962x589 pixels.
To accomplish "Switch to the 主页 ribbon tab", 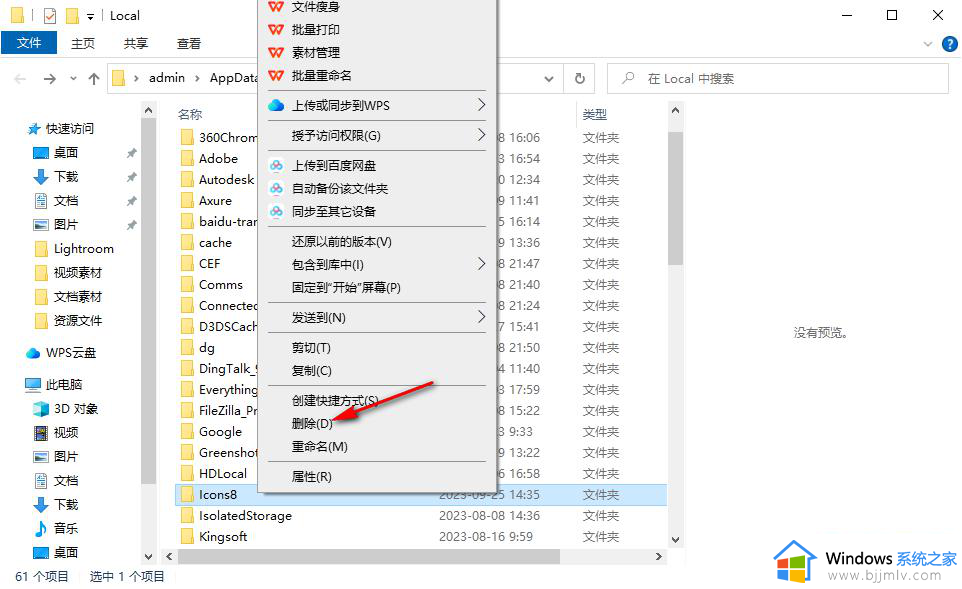I will (83, 44).
